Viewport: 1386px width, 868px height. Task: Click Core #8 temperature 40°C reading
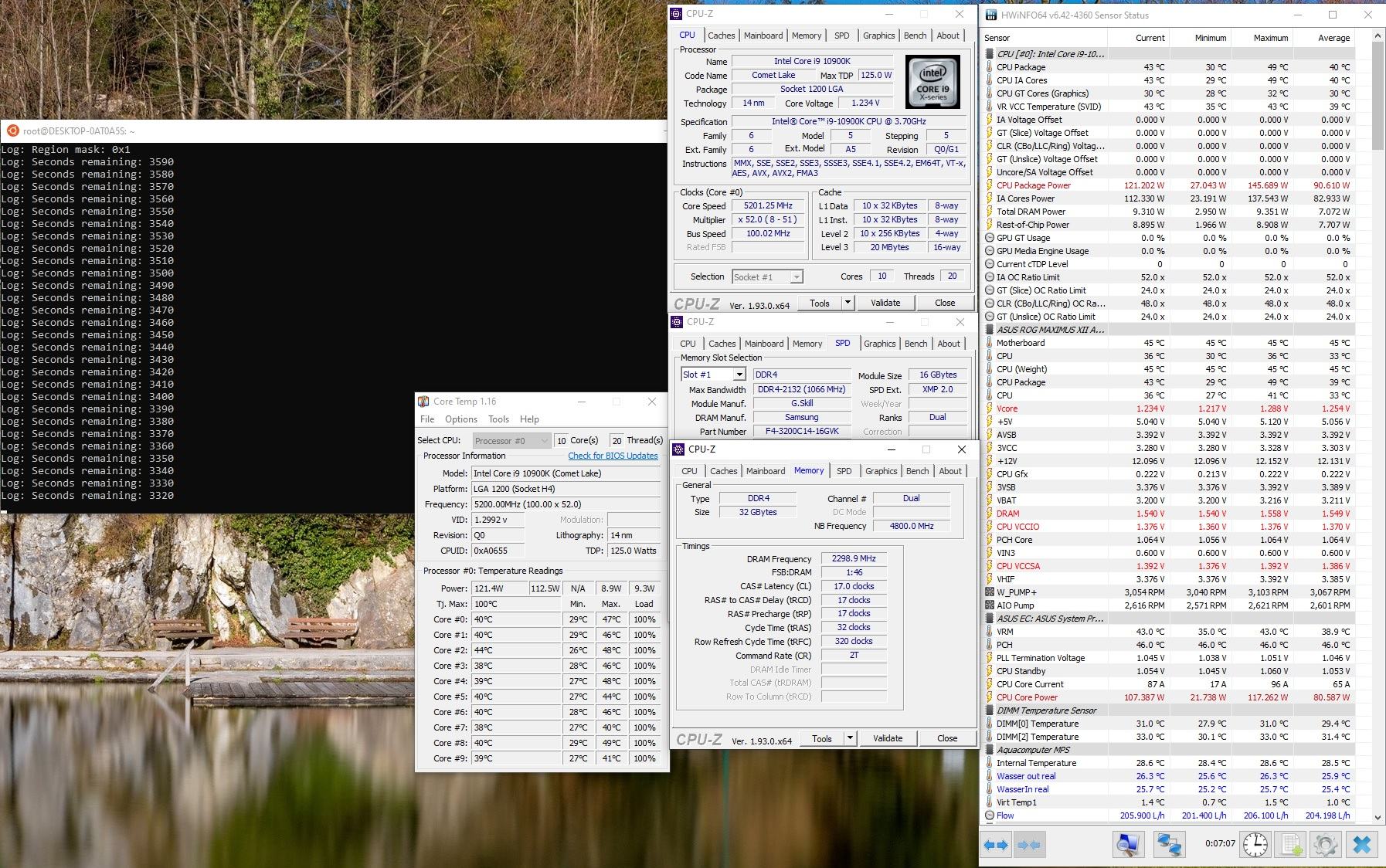[516, 743]
